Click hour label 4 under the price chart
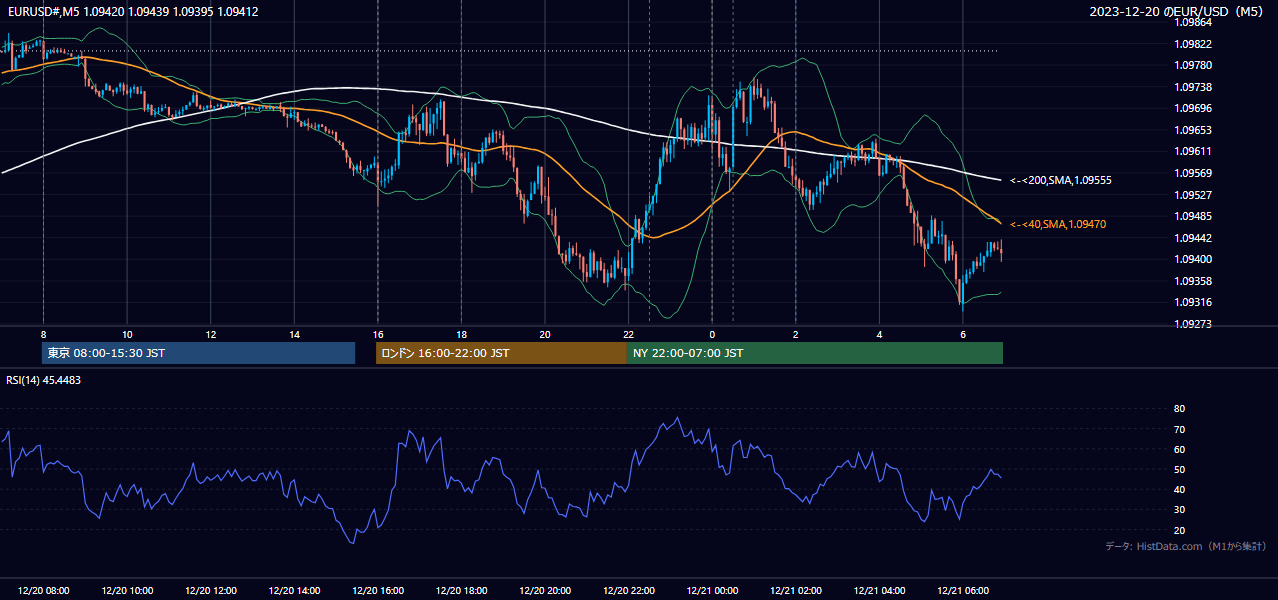1278x600 pixels. (879, 335)
